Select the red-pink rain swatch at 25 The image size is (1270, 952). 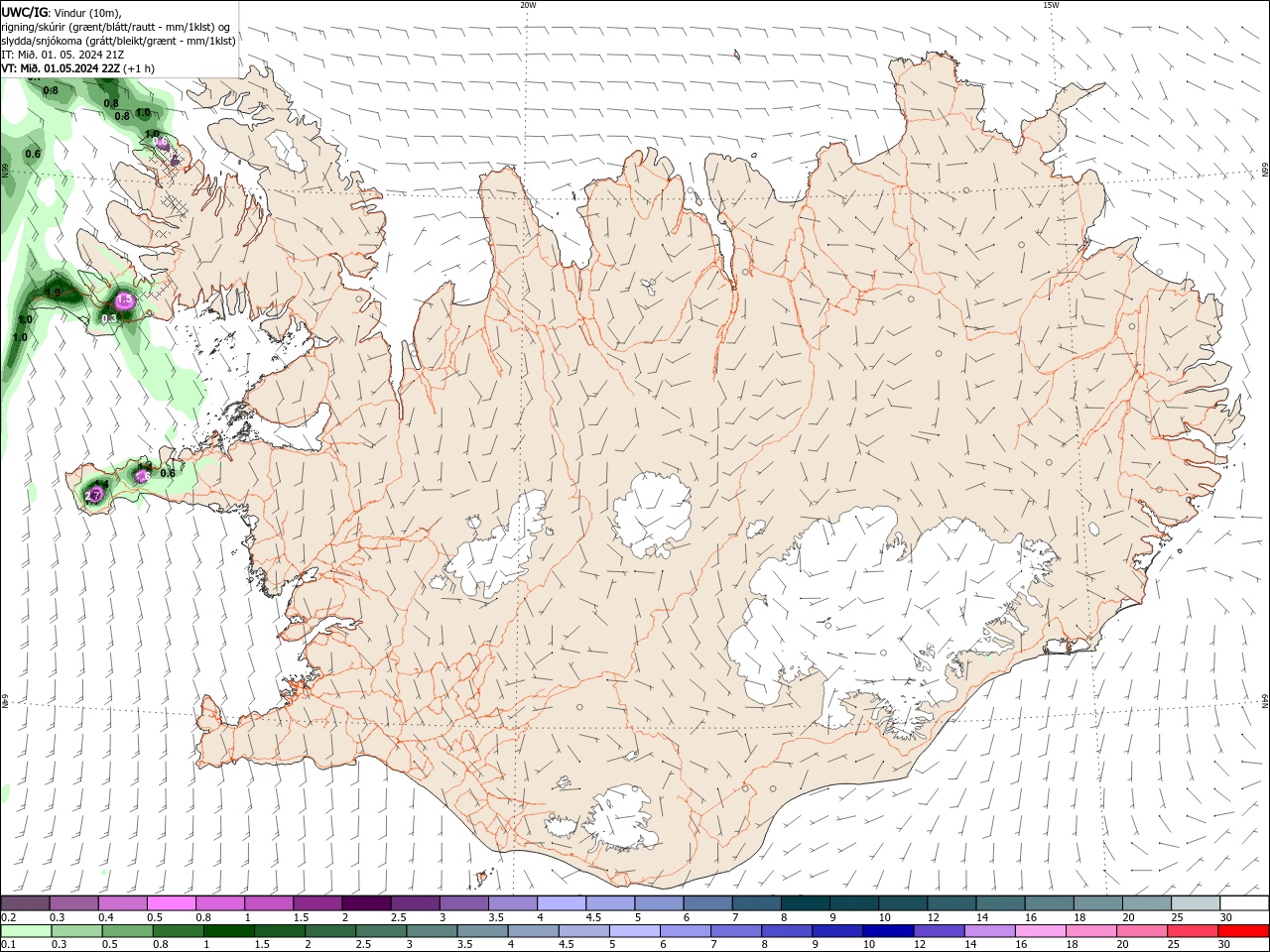coord(1193,931)
